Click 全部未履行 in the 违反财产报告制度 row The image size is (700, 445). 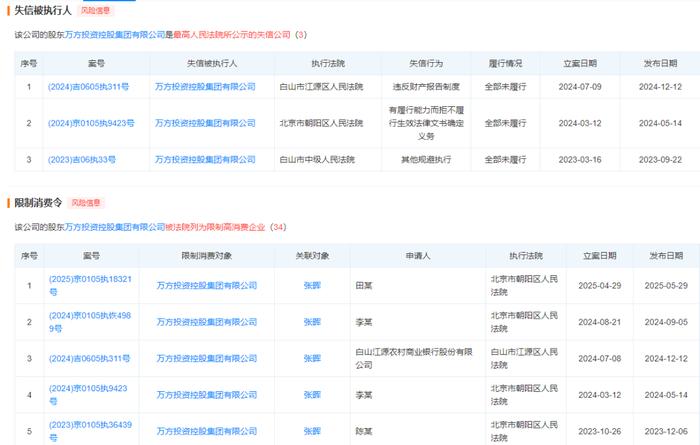click(505, 87)
